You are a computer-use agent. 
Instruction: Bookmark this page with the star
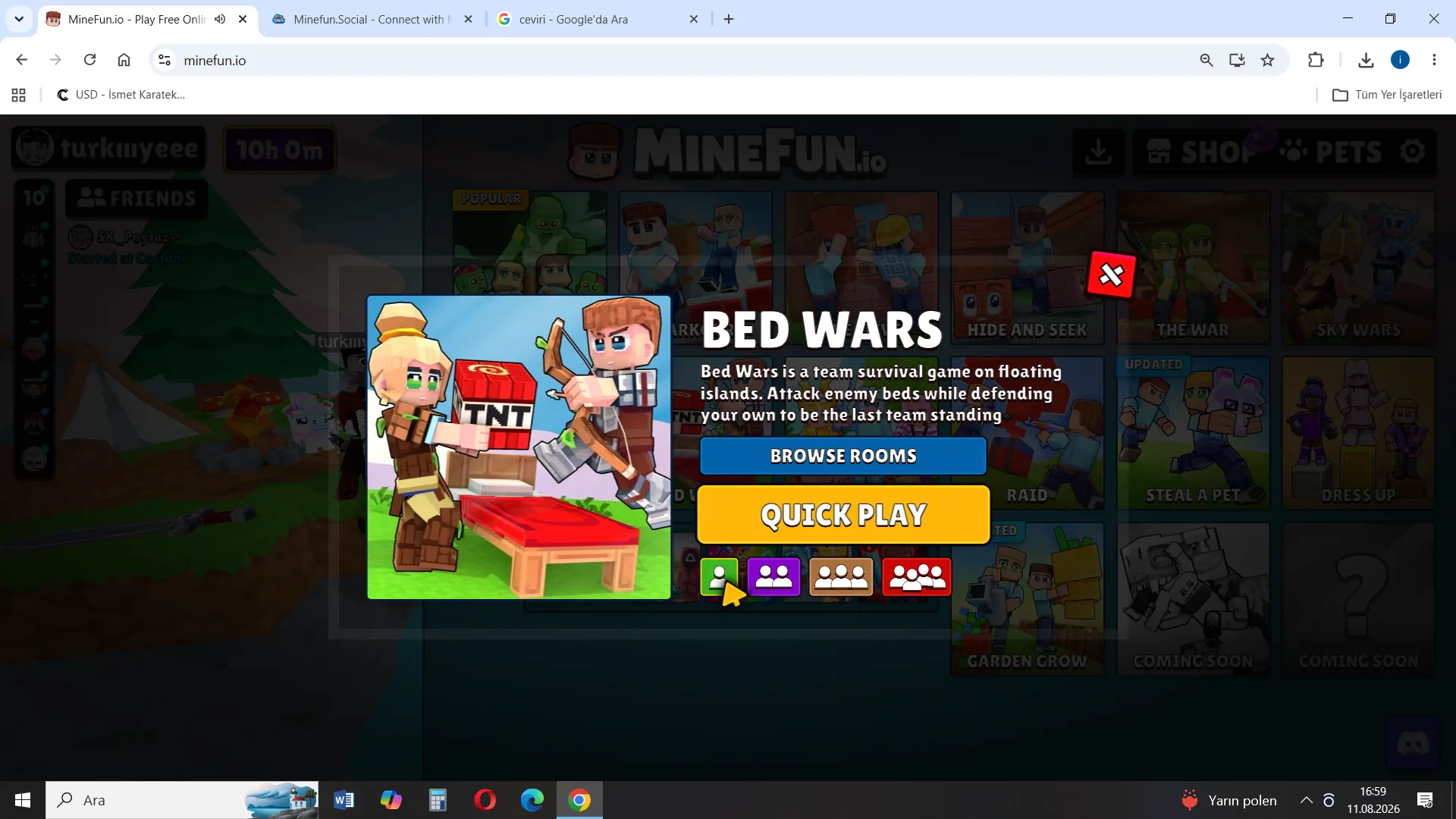tap(1267, 60)
